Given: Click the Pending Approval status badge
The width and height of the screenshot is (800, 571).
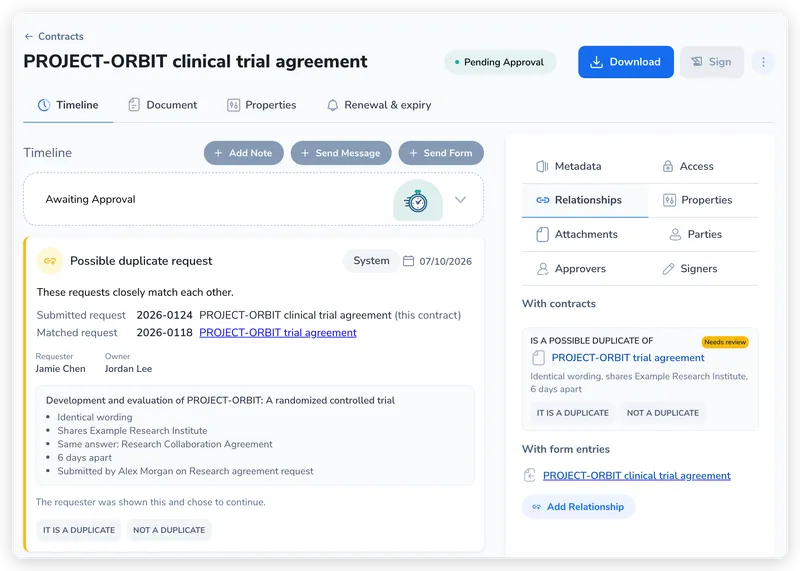Looking at the screenshot, I should (x=500, y=62).
